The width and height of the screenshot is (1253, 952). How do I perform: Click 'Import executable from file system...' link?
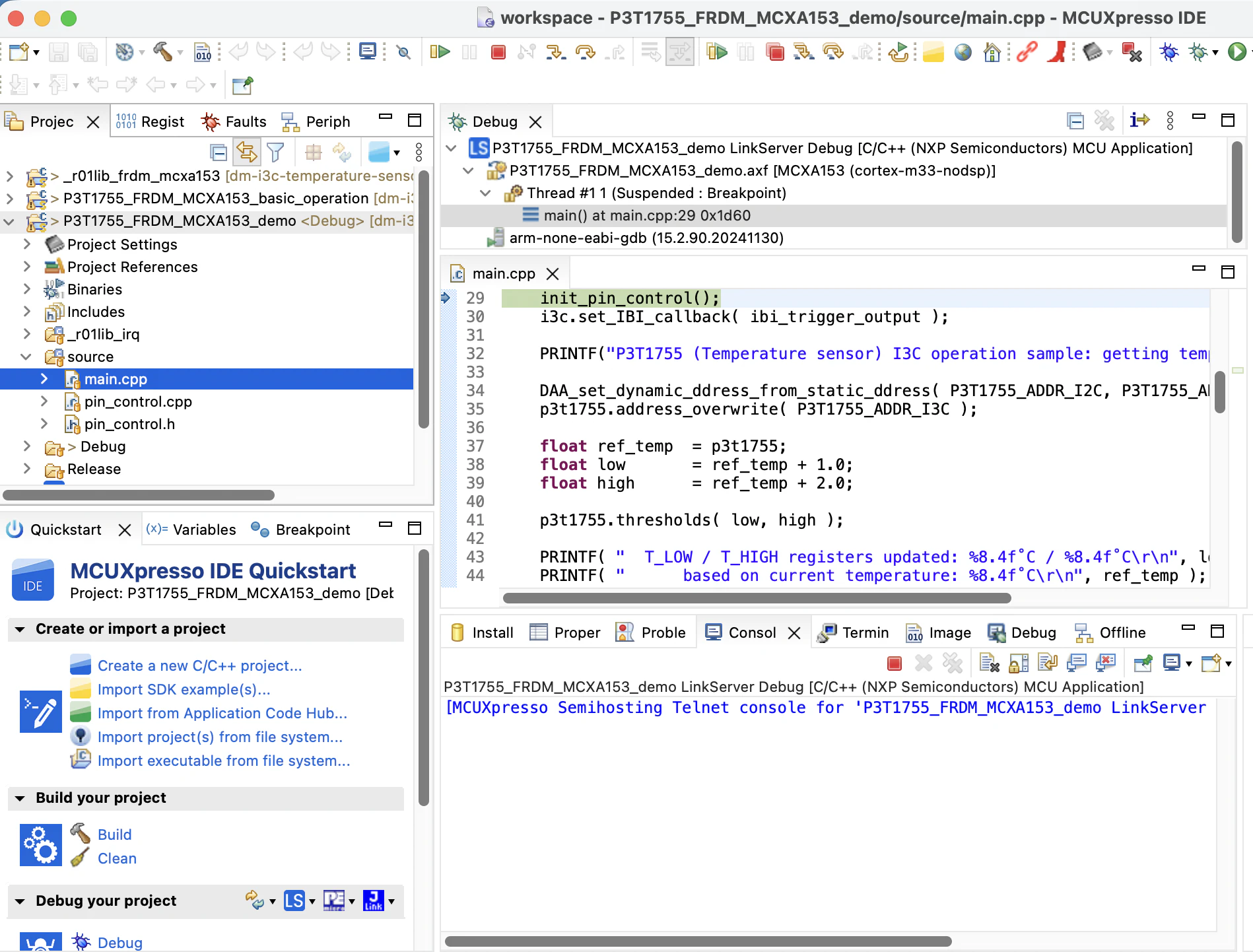[224, 761]
